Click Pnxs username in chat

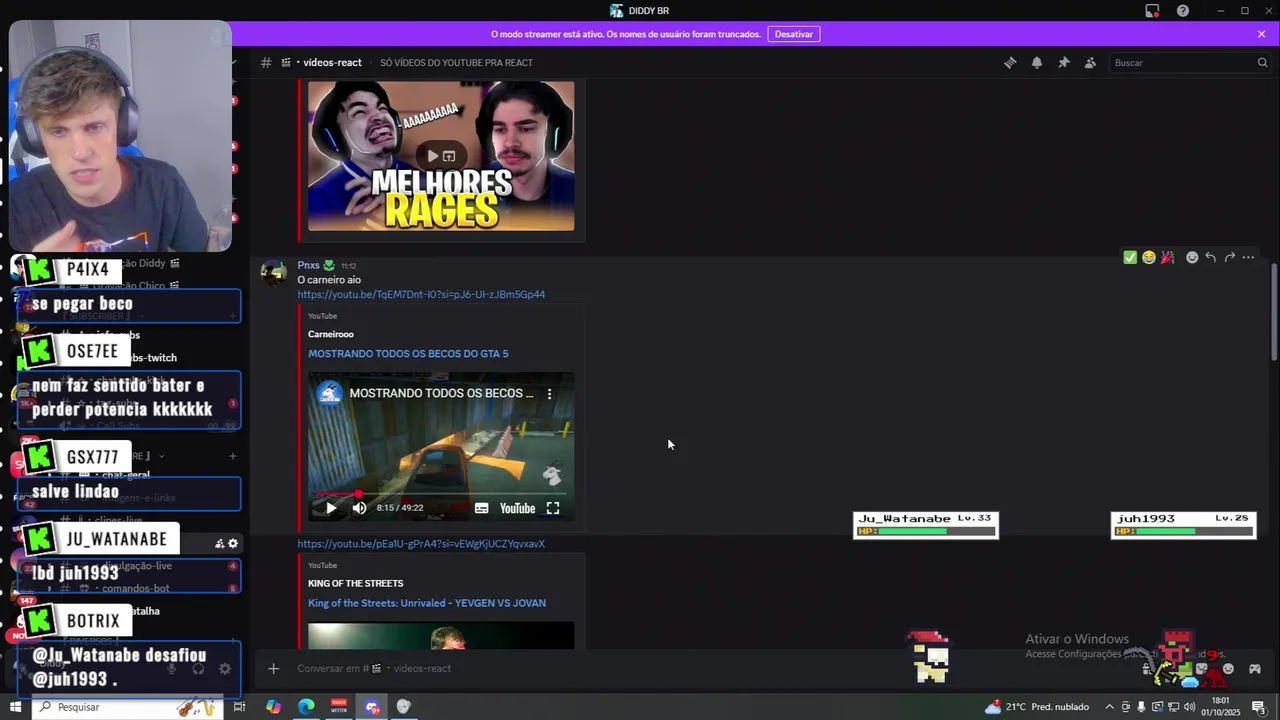(x=308, y=265)
